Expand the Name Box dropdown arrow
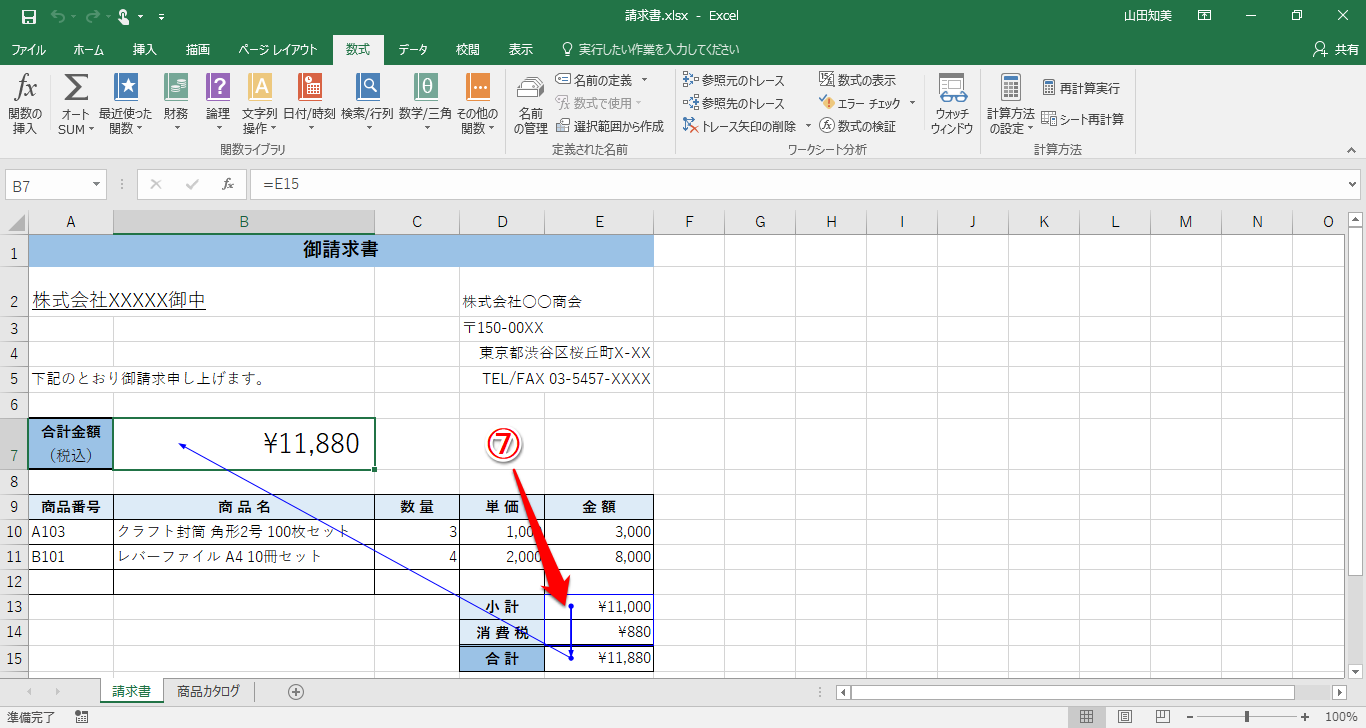 coord(97,185)
